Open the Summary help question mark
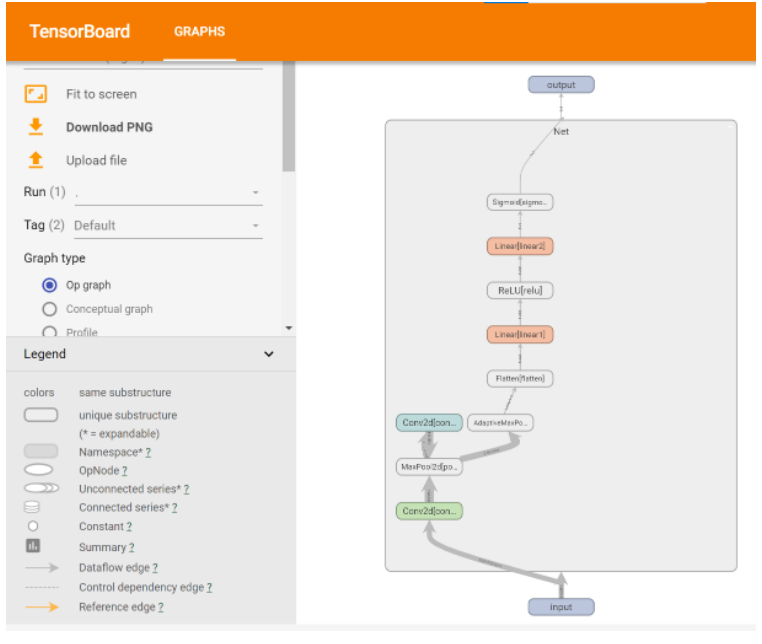Screen dimensions: 762x644 point(131,548)
